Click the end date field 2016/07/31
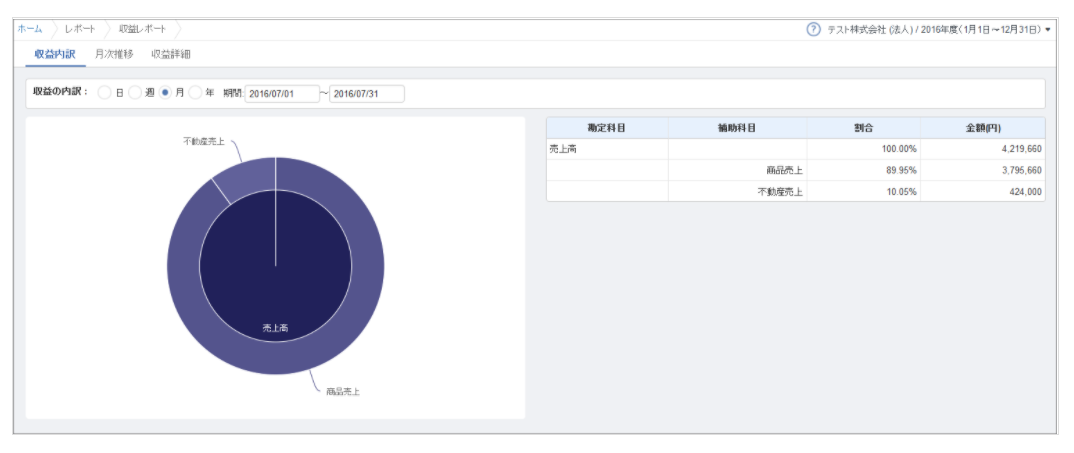The width and height of the screenshot is (1074, 453). pyautogui.click(x=366, y=94)
